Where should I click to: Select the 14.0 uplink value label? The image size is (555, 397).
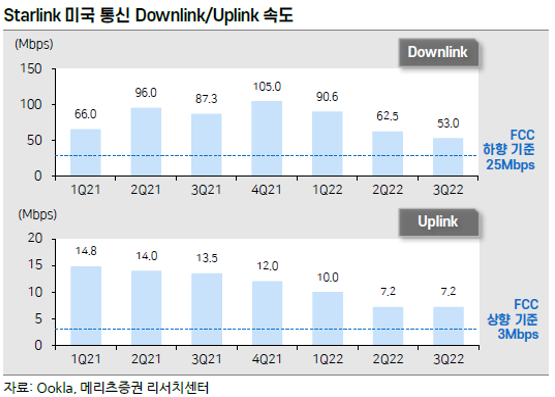[147, 256]
